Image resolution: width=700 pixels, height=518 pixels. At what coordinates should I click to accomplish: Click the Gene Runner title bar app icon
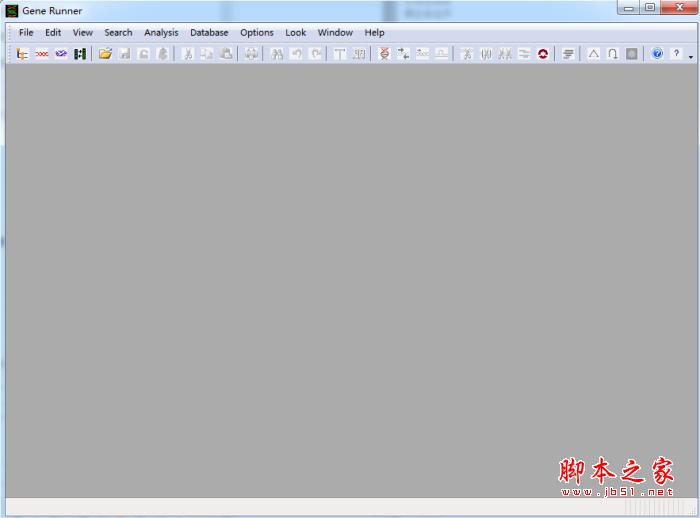tap(12, 11)
